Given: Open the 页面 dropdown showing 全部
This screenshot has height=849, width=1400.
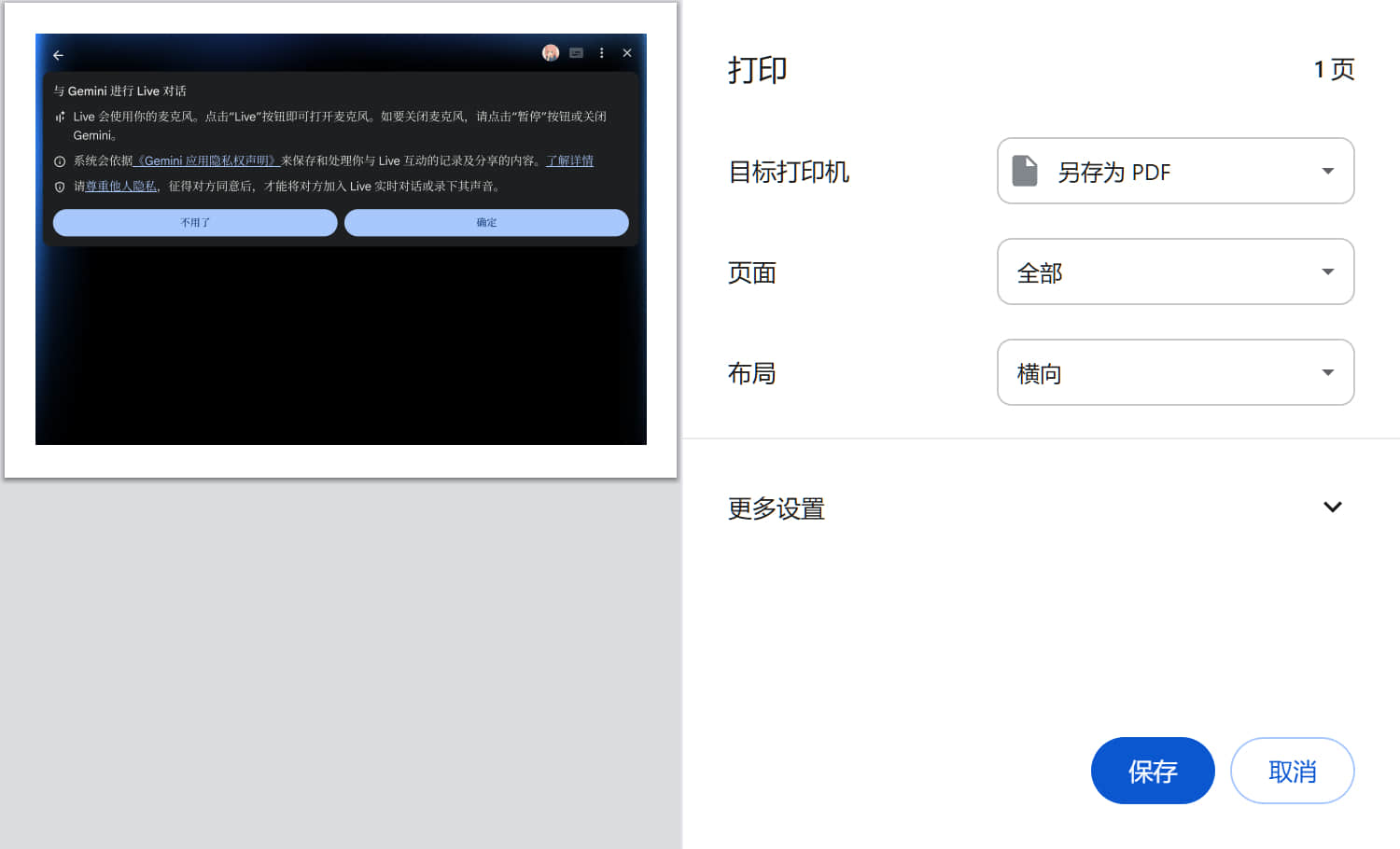Looking at the screenshot, I should (x=1175, y=271).
